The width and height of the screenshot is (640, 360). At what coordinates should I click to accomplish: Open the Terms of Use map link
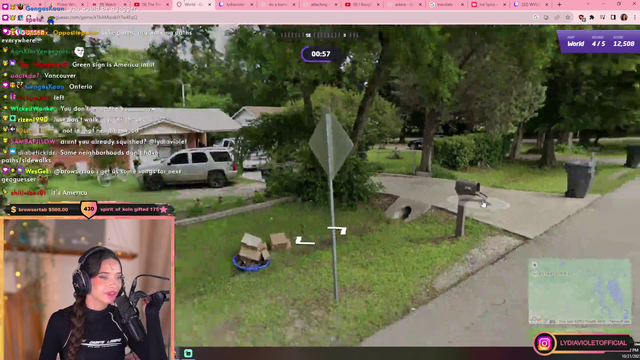620,322
